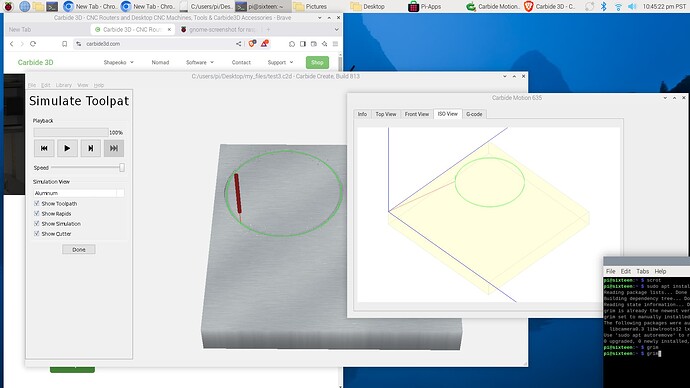Rewind simulation to the start
The image size is (690, 388).
coord(44,148)
